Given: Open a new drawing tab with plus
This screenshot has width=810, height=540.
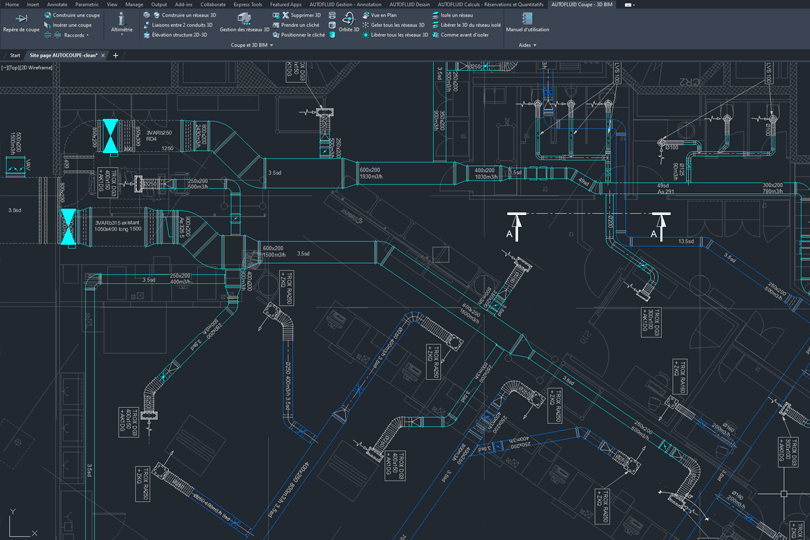Looking at the screenshot, I should (x=116, y=55).
